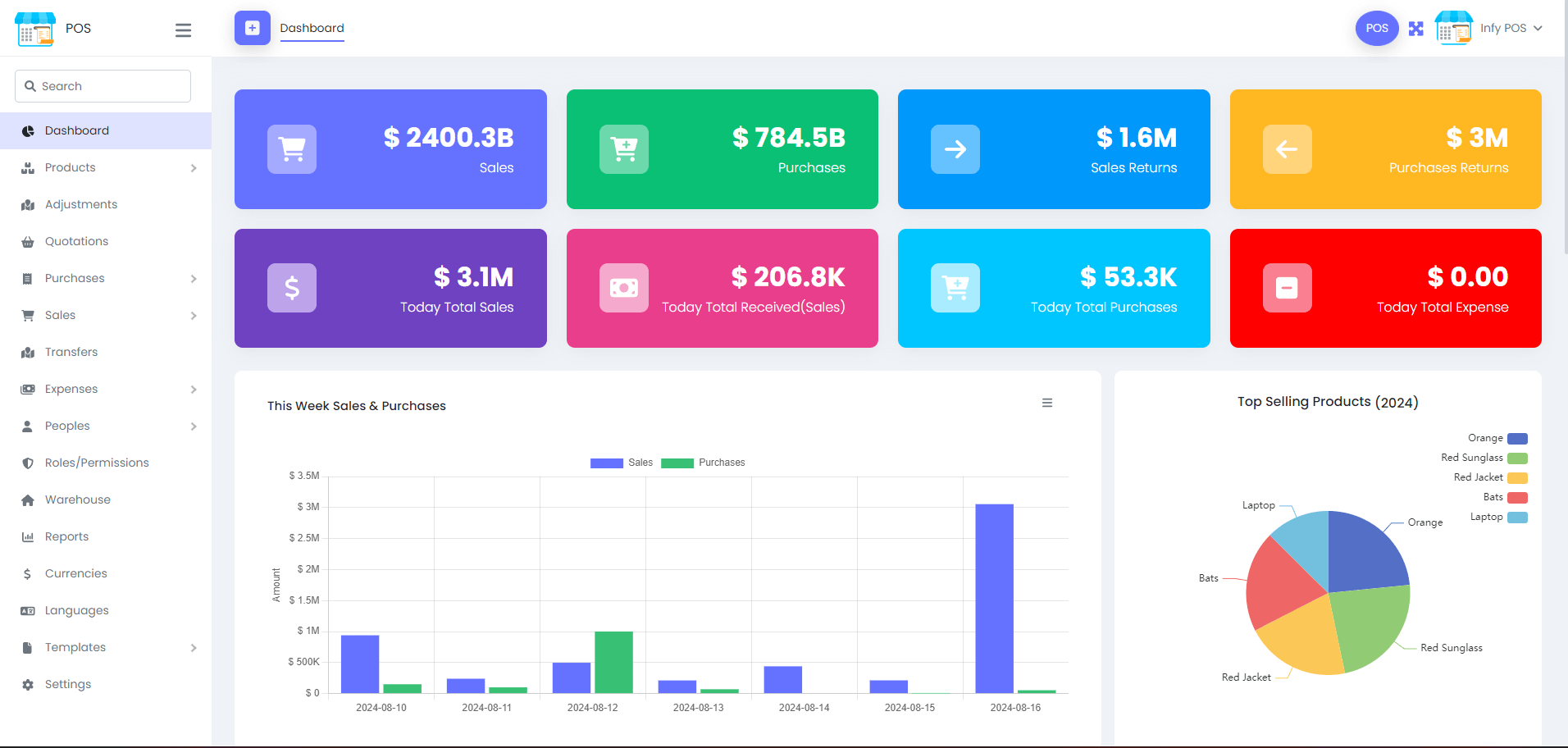Open the chart hamburger menu icon
Screen dimensions: 1568x748
click(x=1047, y=403)
